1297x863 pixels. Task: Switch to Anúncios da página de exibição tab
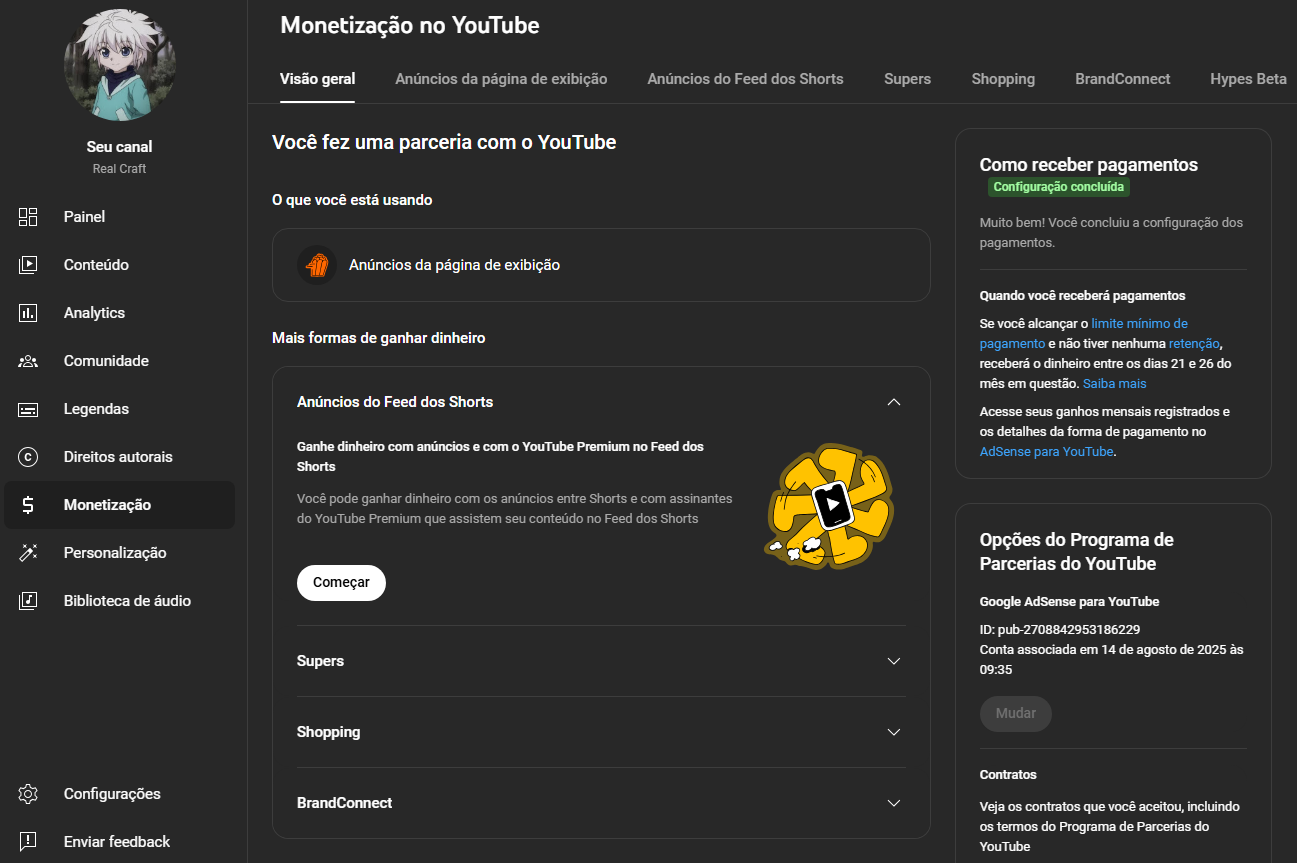tap(501, 79)
